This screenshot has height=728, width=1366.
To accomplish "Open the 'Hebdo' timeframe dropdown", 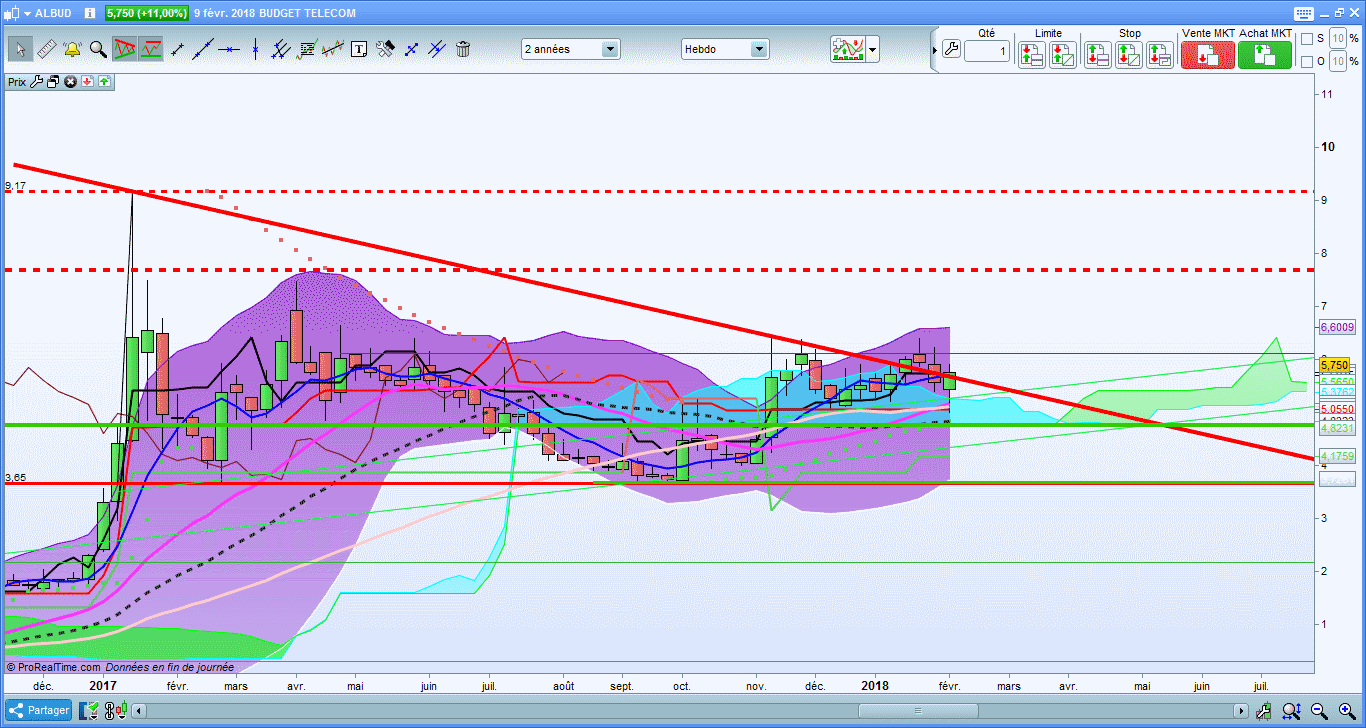I will click(758, 49).
